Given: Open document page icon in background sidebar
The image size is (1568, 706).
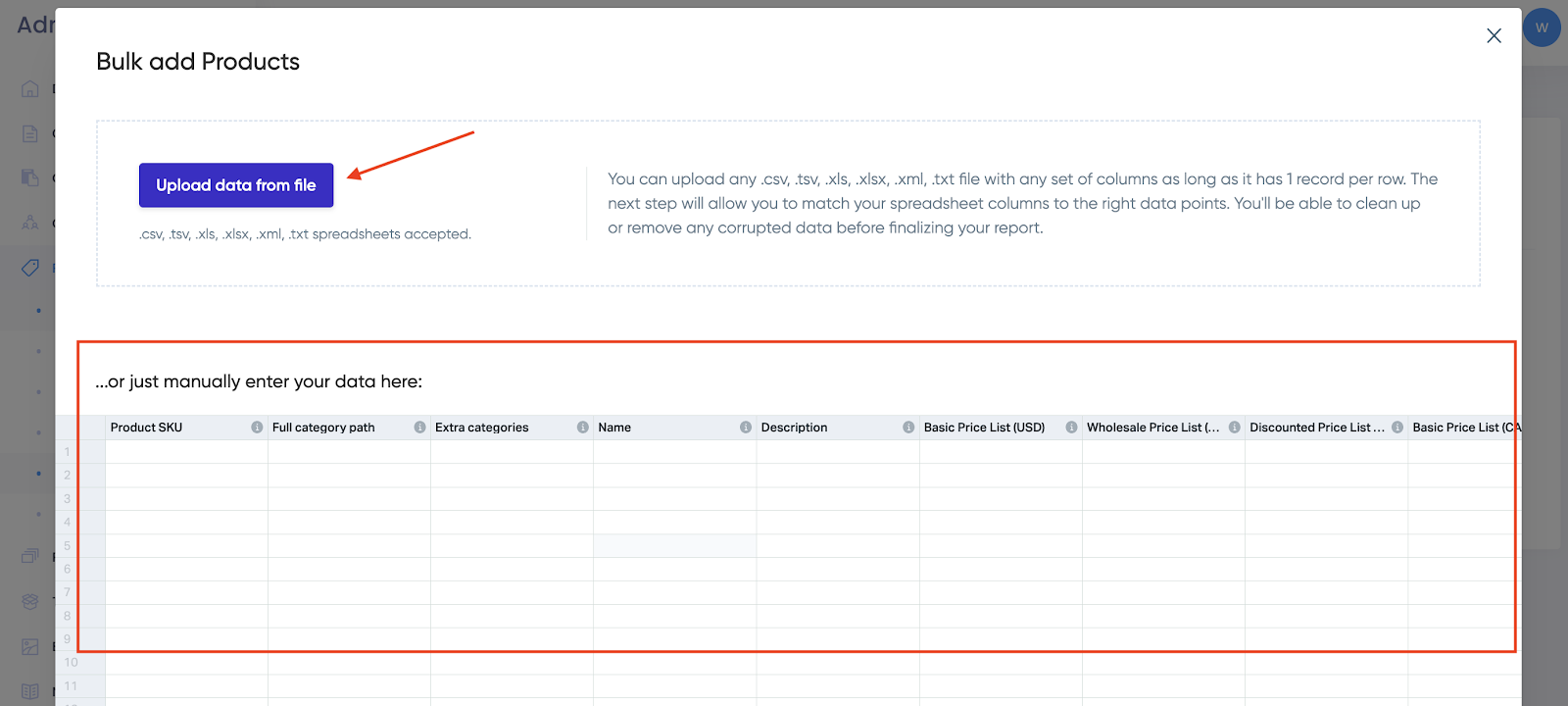Looking at the screenshot, I should 30,133.
